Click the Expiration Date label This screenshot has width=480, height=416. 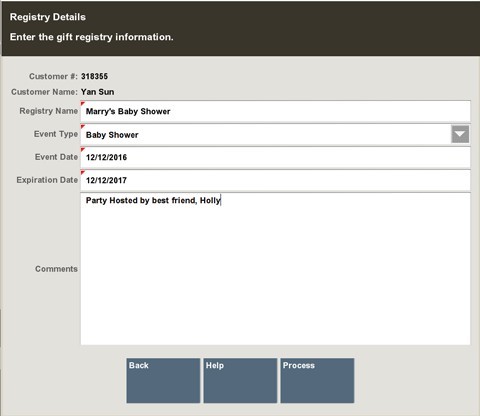point(47,180)
